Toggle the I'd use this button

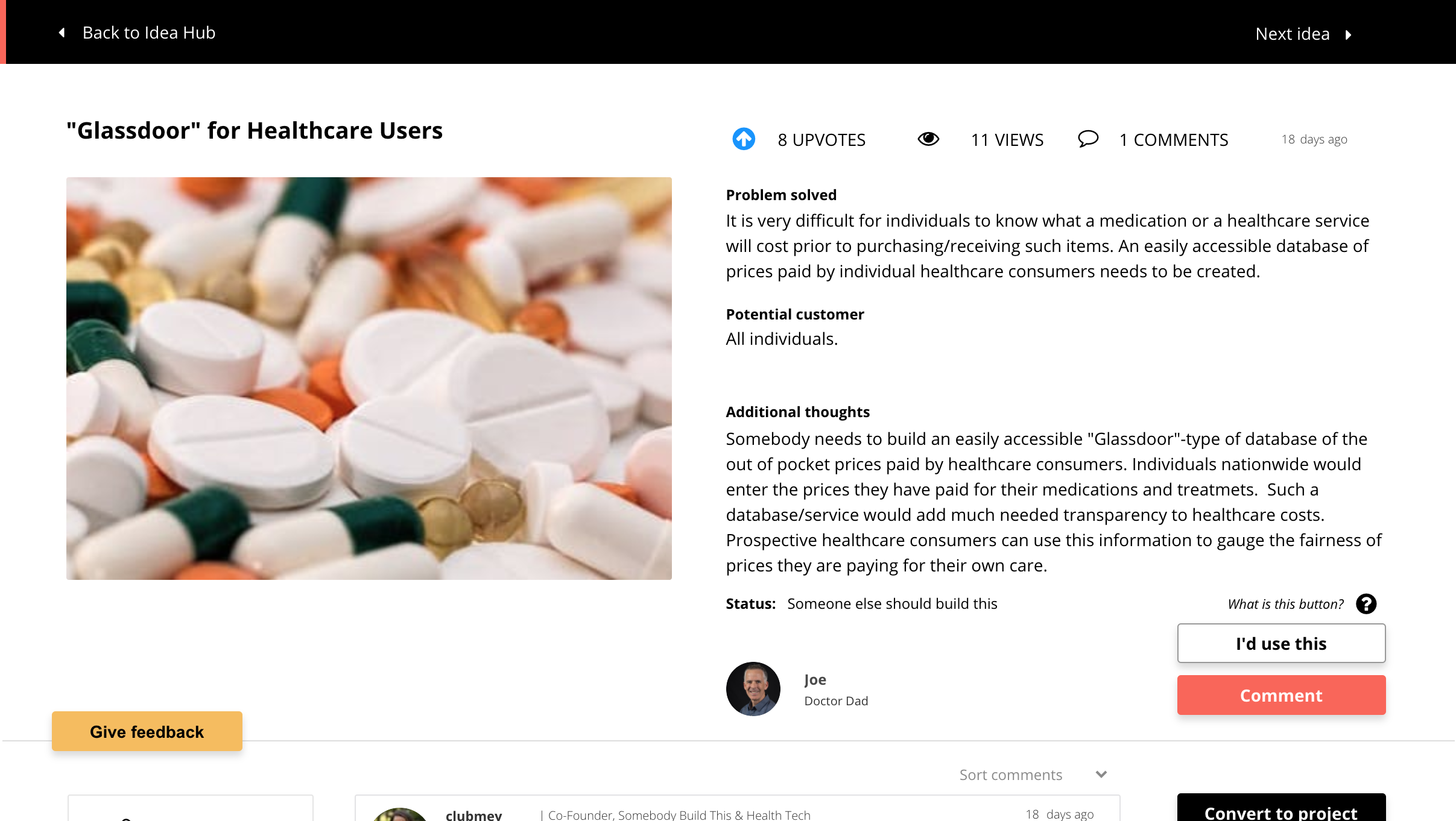click(x=1281, y=643)
